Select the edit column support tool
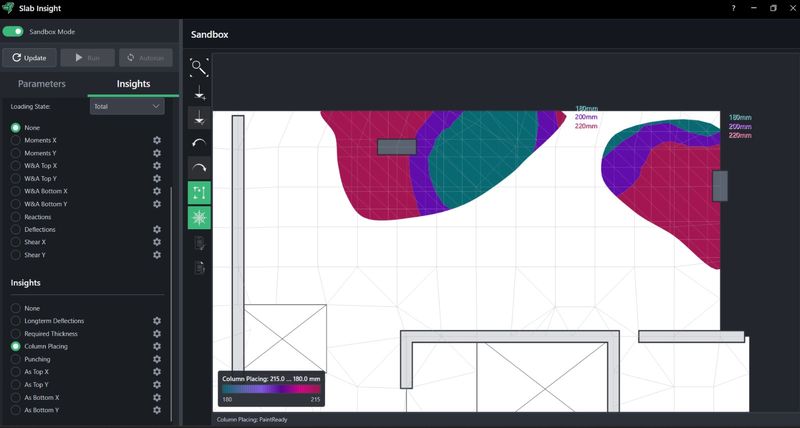 click(x=199, y=118)
